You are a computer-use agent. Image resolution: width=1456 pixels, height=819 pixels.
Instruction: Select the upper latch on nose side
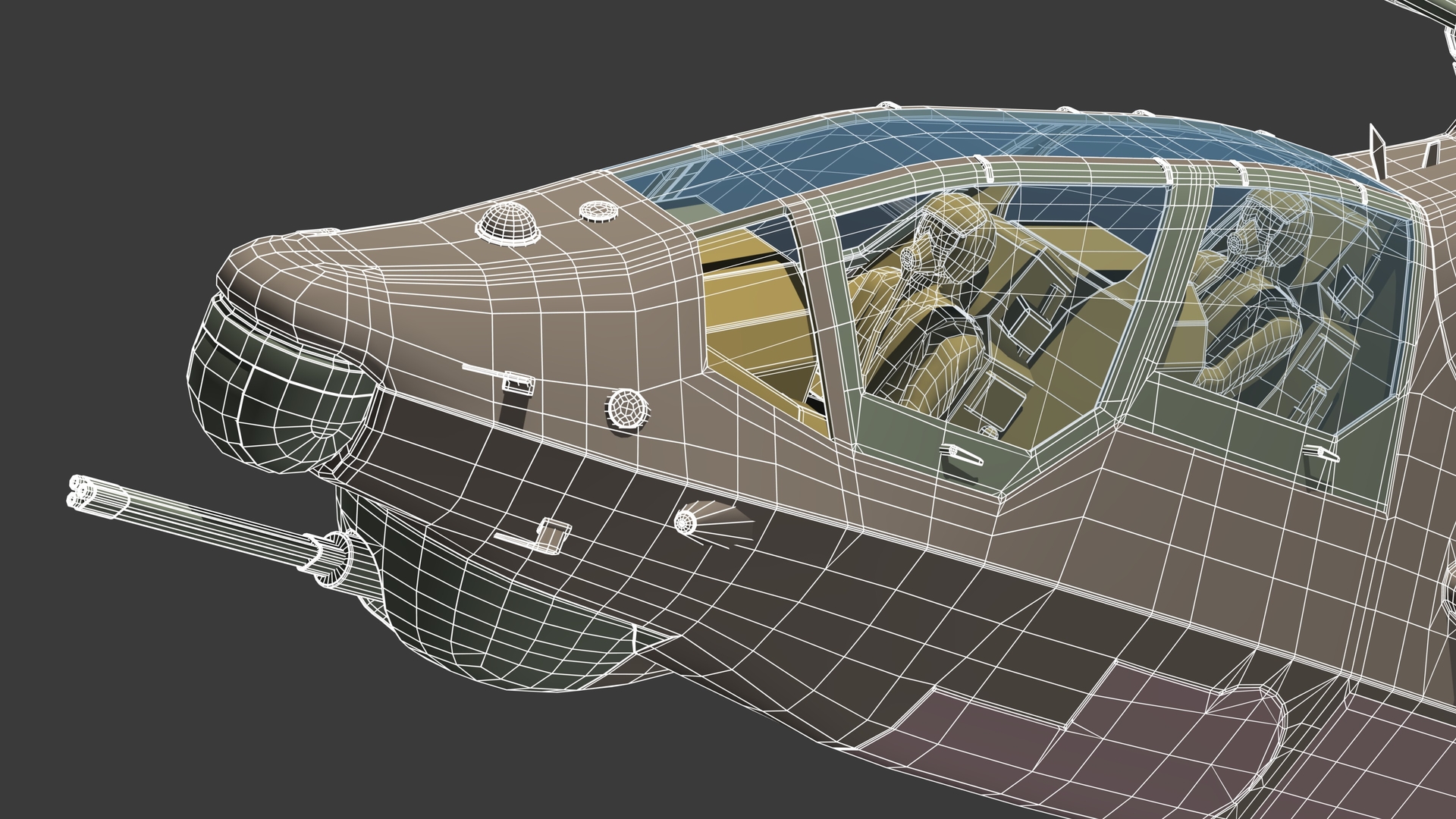coord(517,380)
